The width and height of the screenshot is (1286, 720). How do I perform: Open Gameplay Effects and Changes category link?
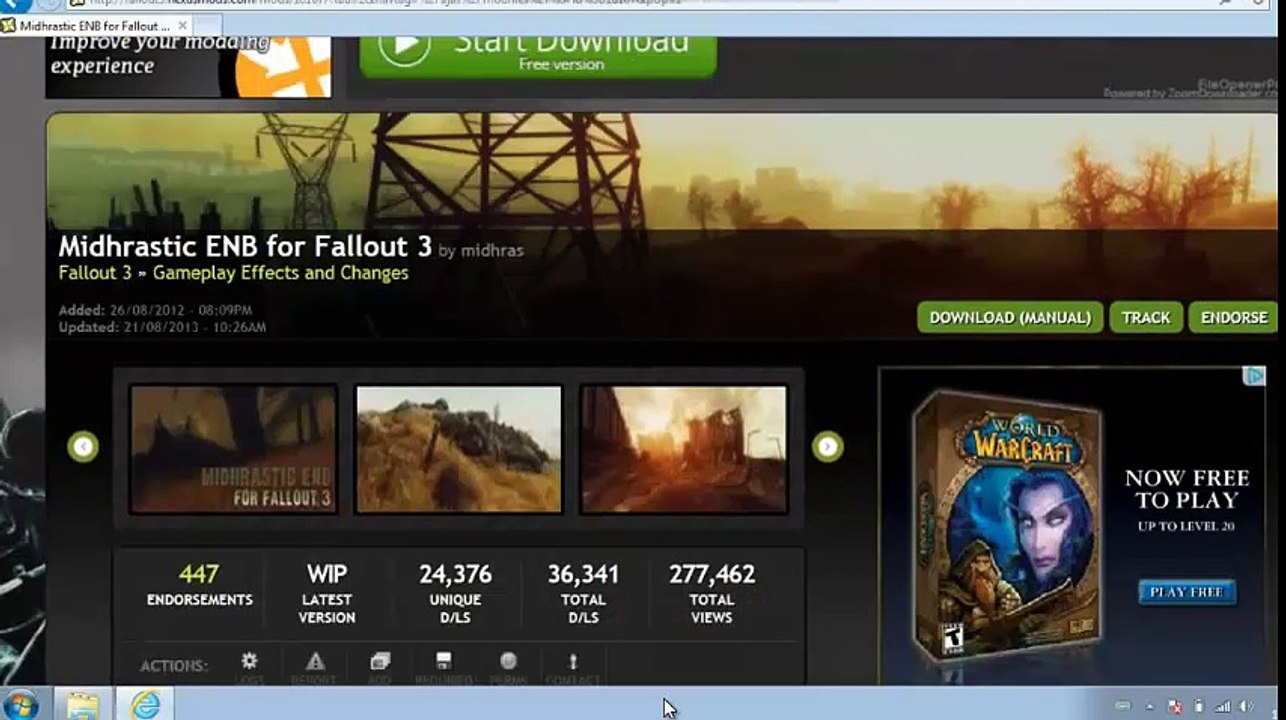point(281,273)
